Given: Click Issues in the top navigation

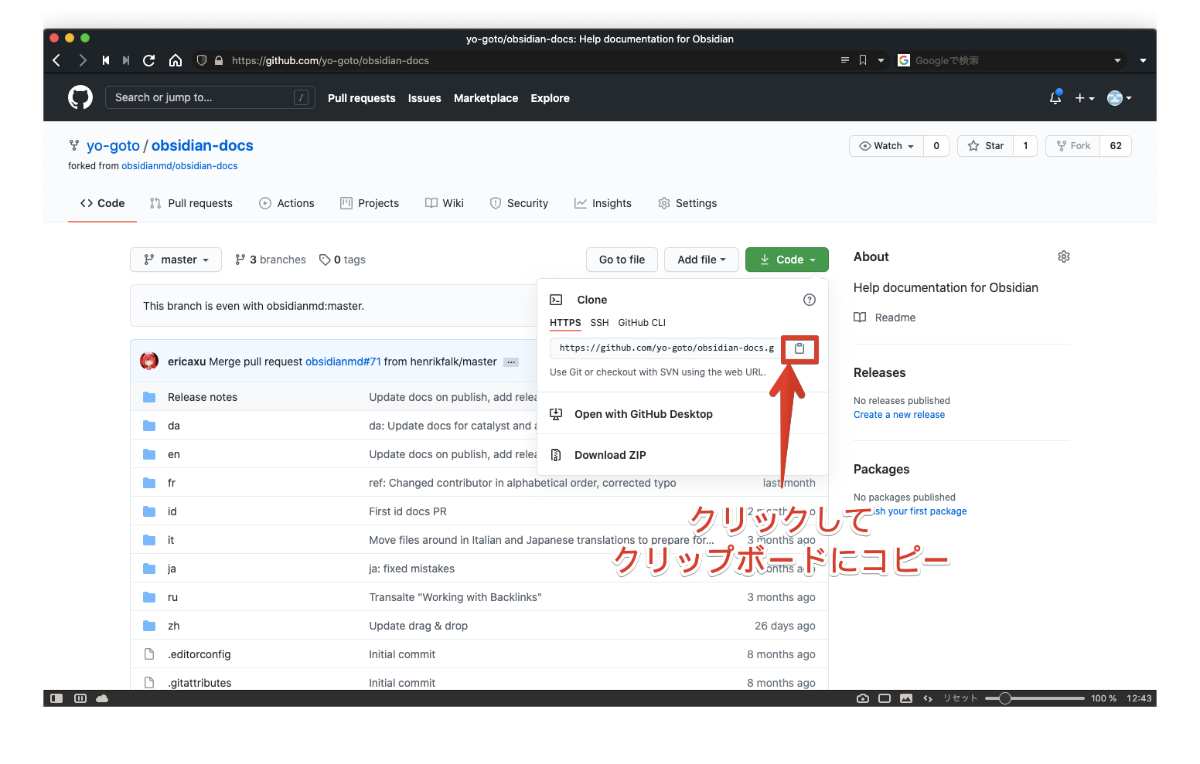Looking at the screenshot, I should pos(424,98).
